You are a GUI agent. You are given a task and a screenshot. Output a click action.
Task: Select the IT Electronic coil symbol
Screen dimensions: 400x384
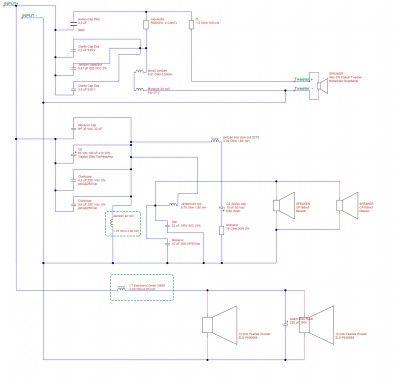[121, 288]
